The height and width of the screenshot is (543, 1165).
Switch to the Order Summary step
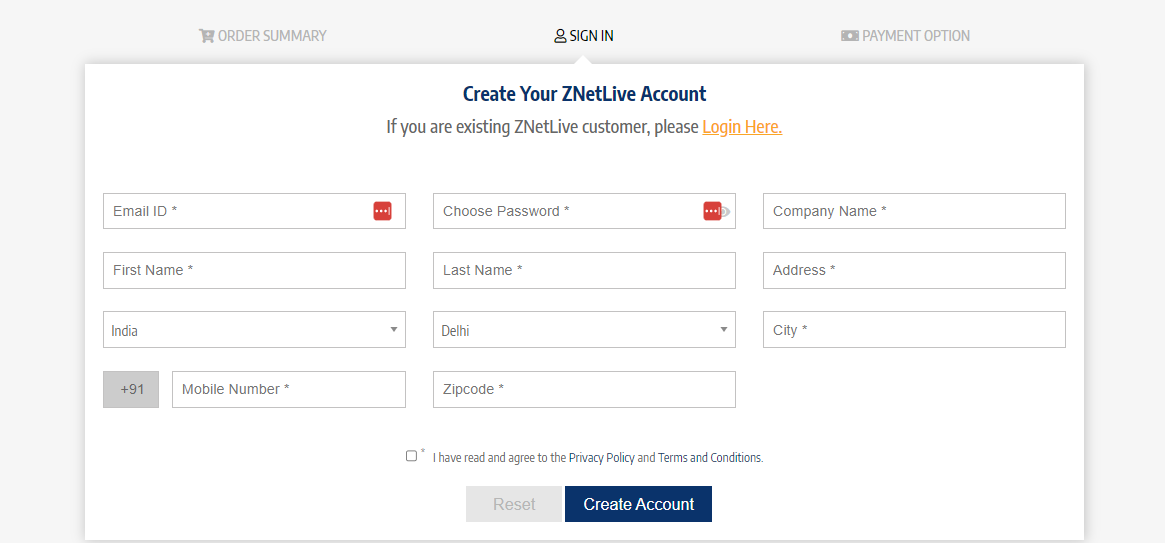click(271, 36)
